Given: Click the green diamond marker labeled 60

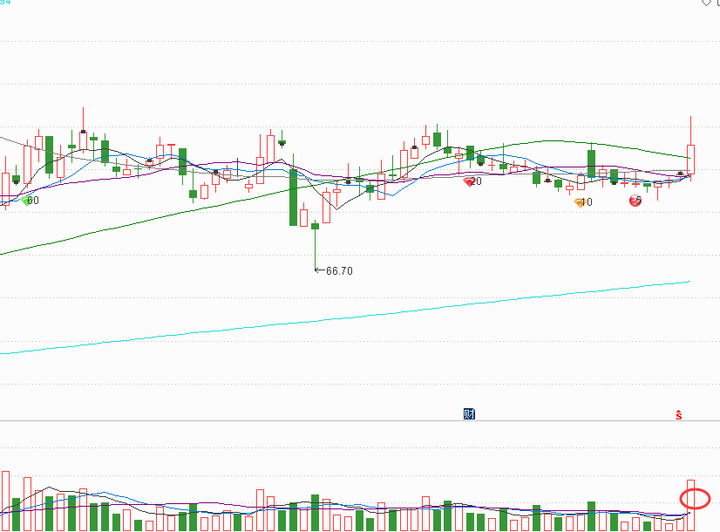Looking at the screenshot, I should click(26, 201).
